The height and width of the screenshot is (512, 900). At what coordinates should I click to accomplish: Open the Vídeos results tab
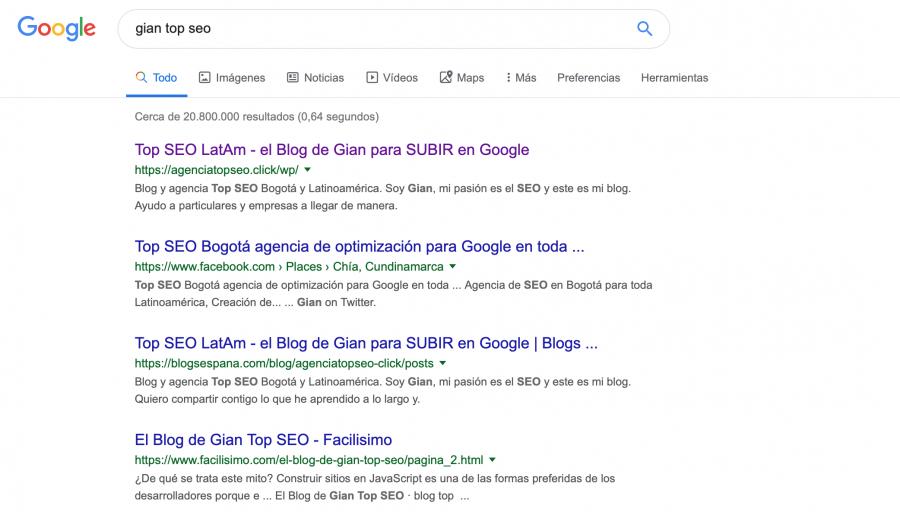click(392, 78)
